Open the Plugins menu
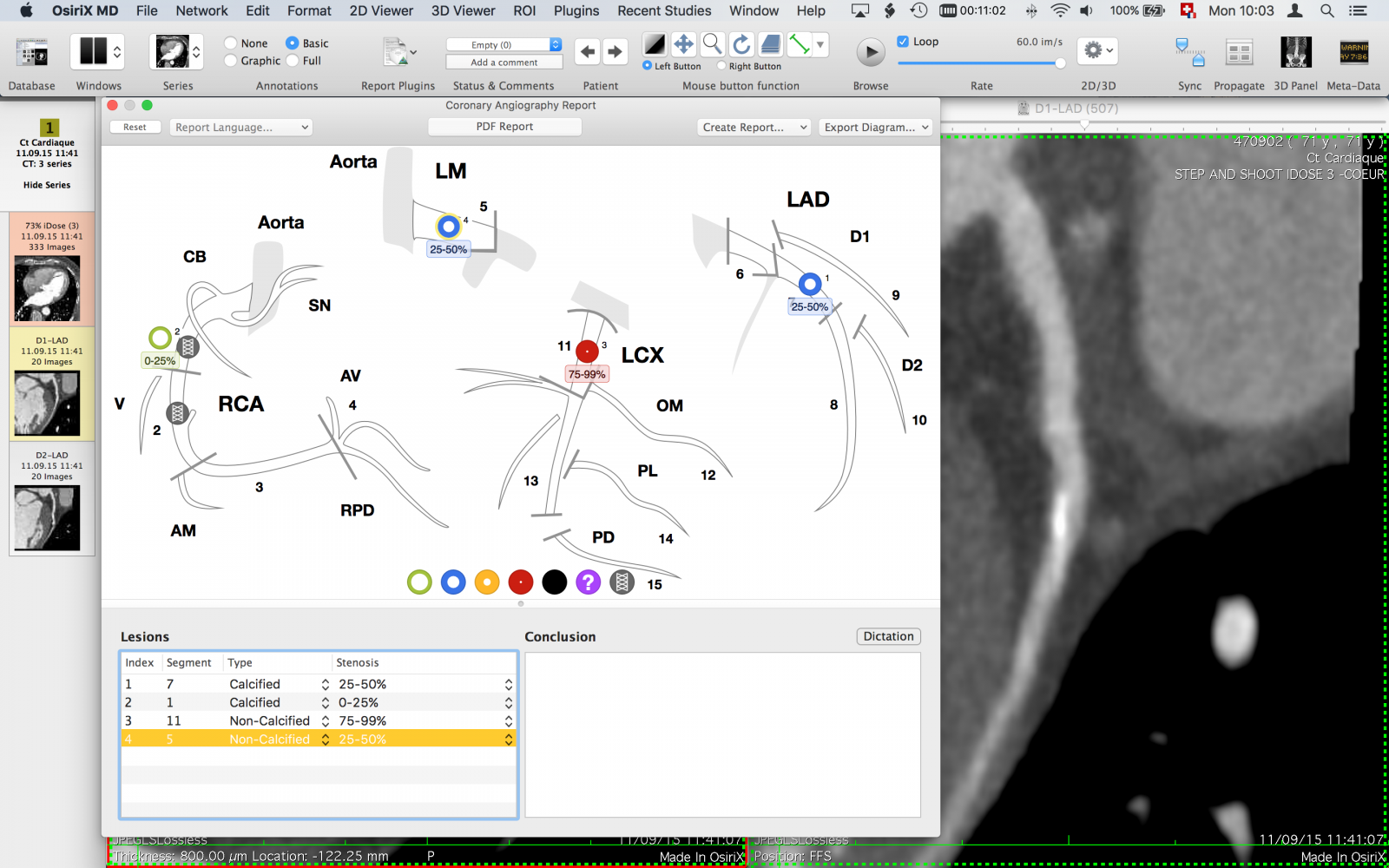The image size is (1389, 868). (576, 10)
